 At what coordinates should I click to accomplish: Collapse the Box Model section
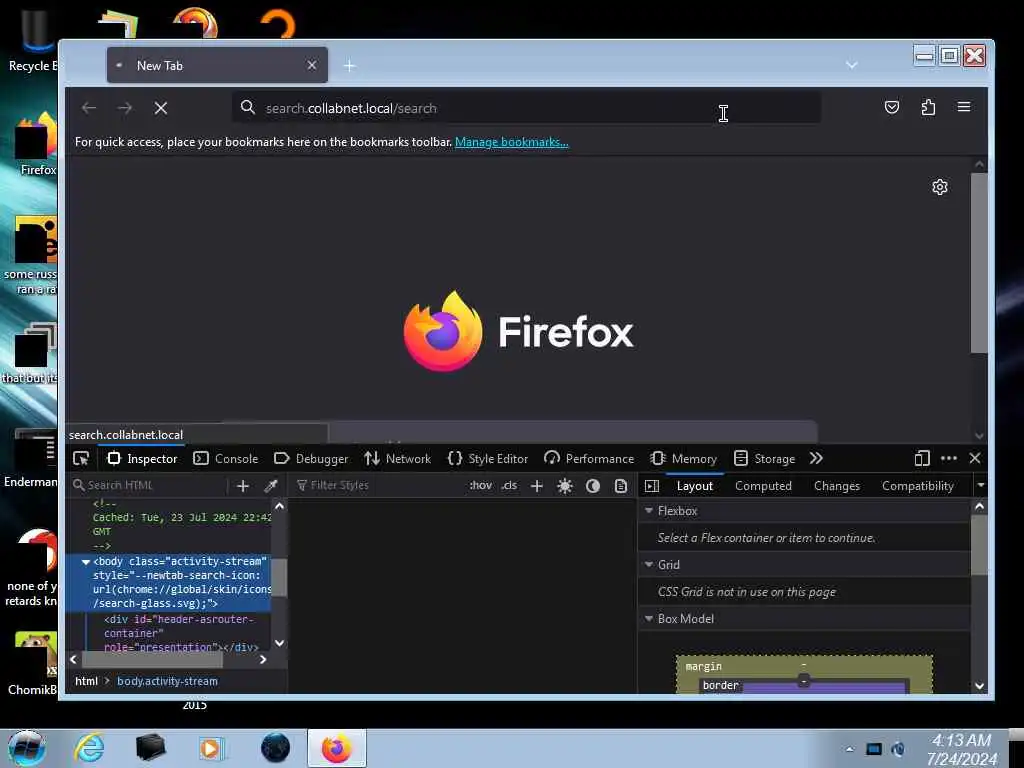(649, 618)
